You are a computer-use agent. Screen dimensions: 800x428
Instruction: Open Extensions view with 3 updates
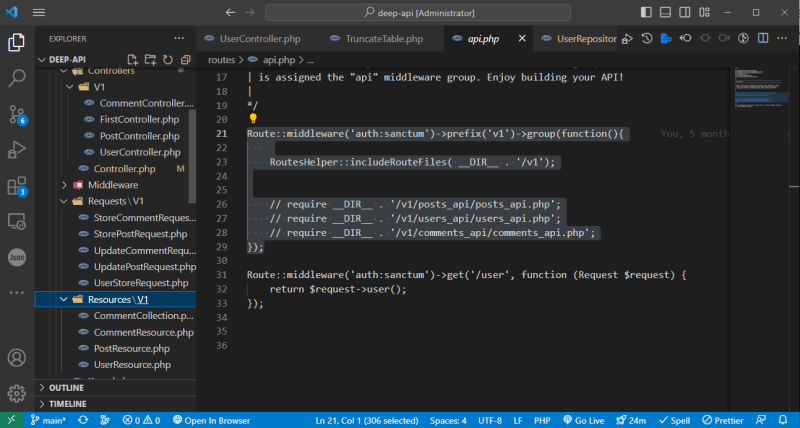click(x=17, y=186)
